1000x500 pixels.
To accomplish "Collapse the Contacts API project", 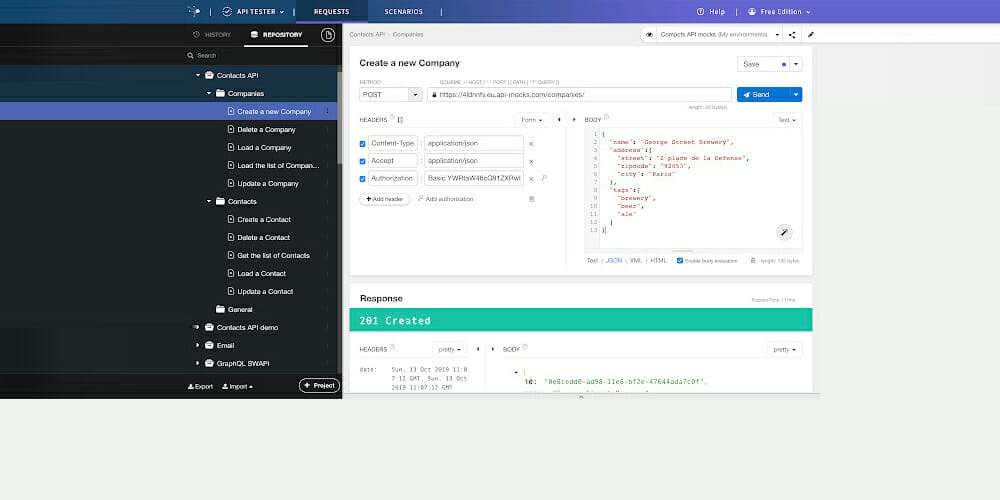I will tap(198, 75).
